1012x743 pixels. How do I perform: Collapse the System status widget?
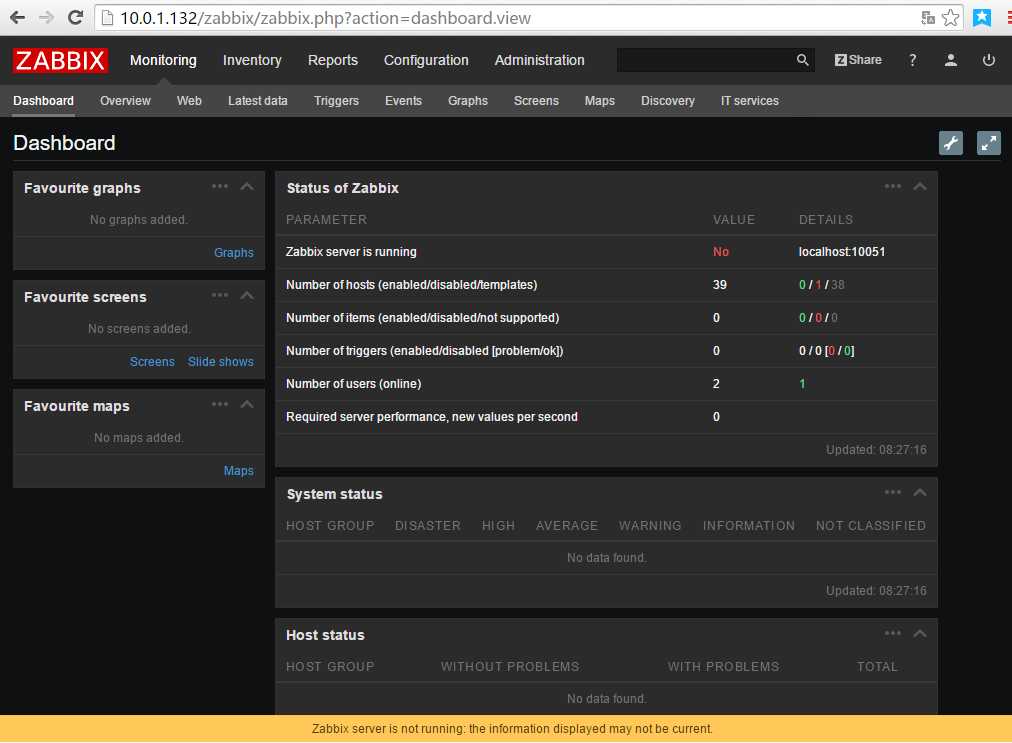pyautogui.click(x=920, y=493)
